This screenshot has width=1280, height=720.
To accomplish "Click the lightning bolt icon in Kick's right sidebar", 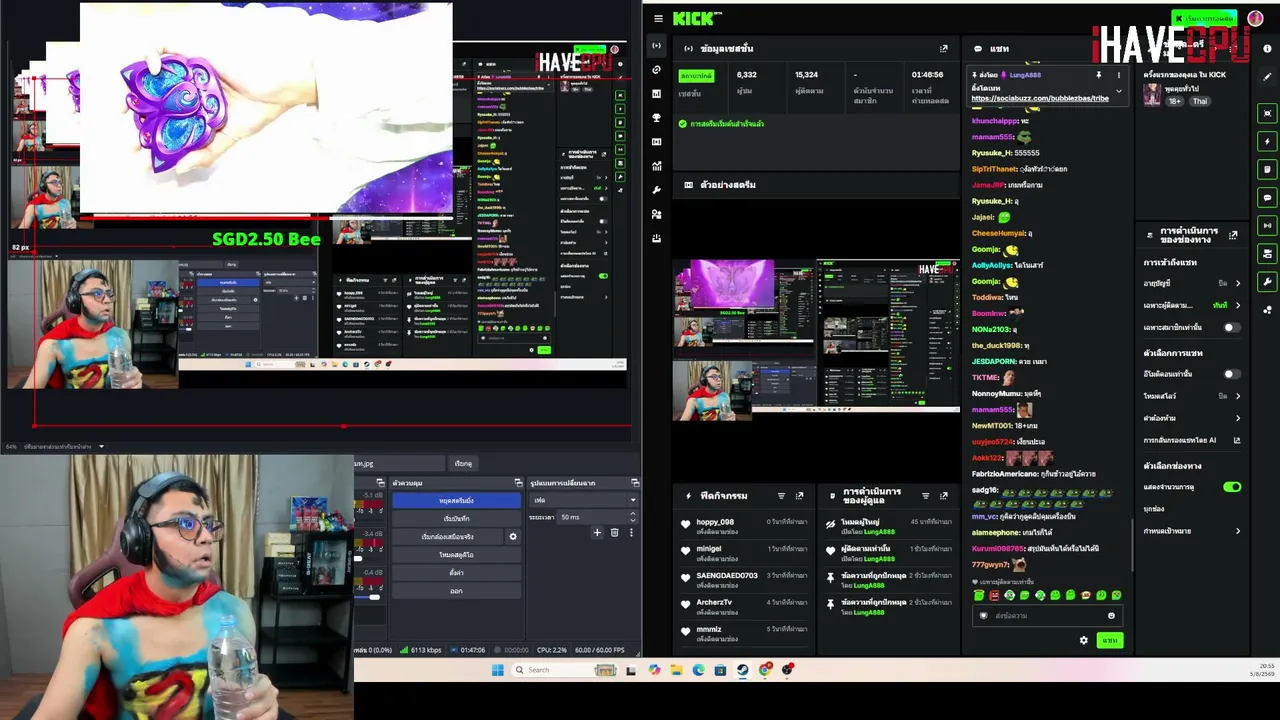I will click(x=1267, y=142).
